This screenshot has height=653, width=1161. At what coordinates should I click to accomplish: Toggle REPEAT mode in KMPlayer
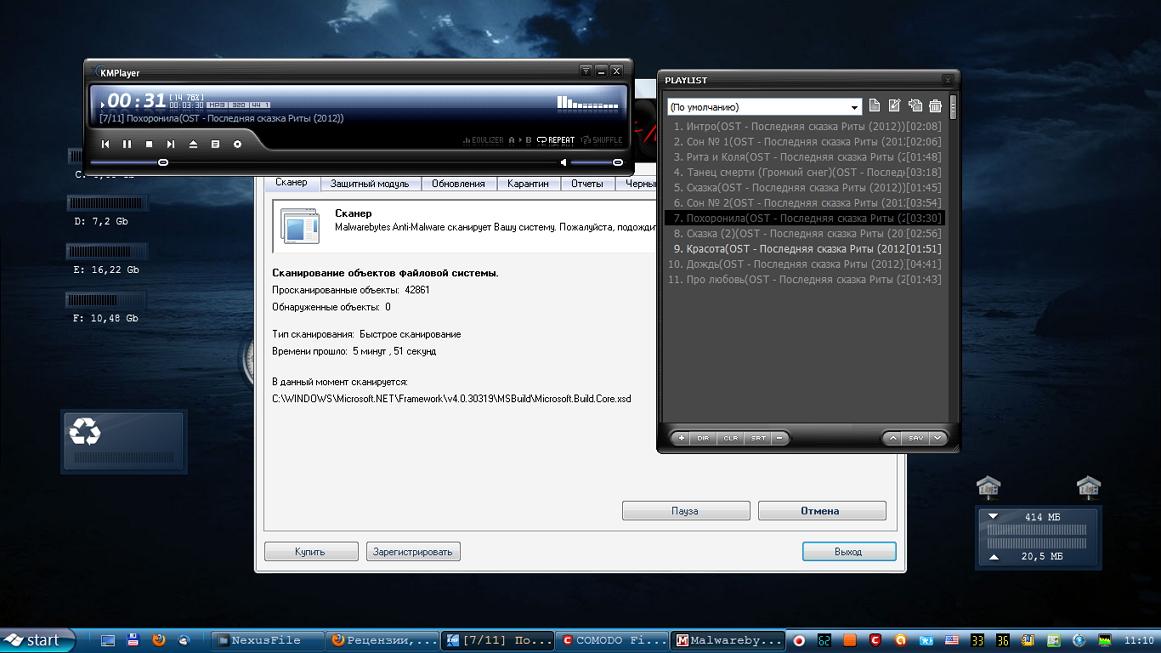click(556, 141)
